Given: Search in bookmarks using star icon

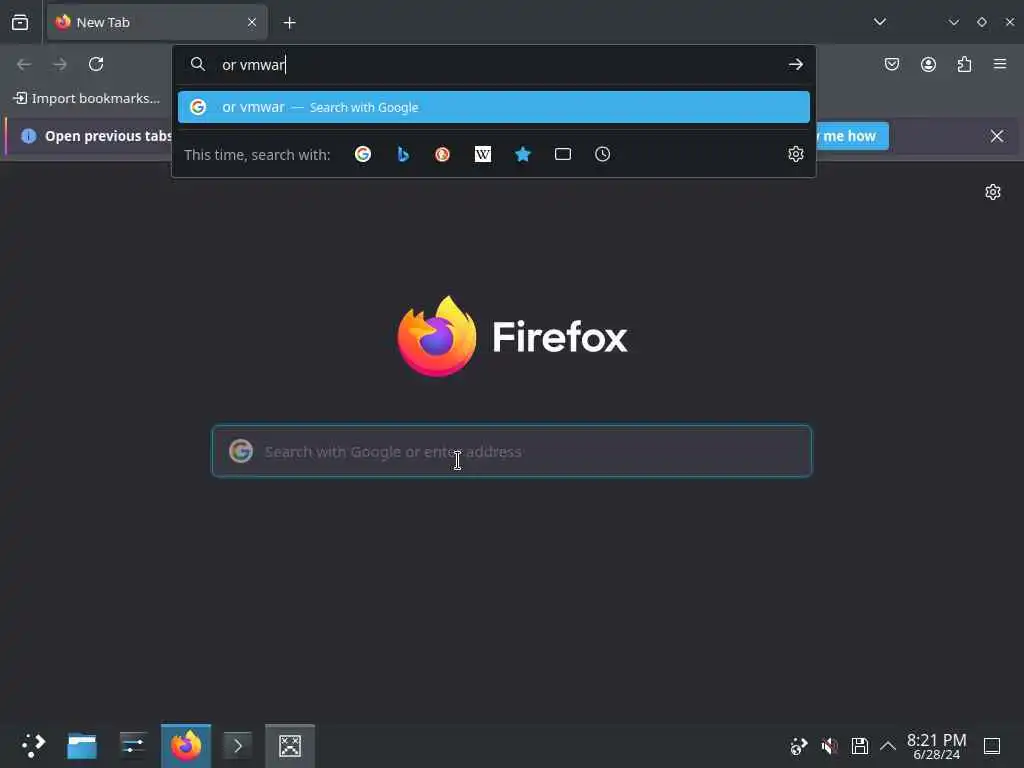Looking at the screenshot, I should [x=522, y=154].
